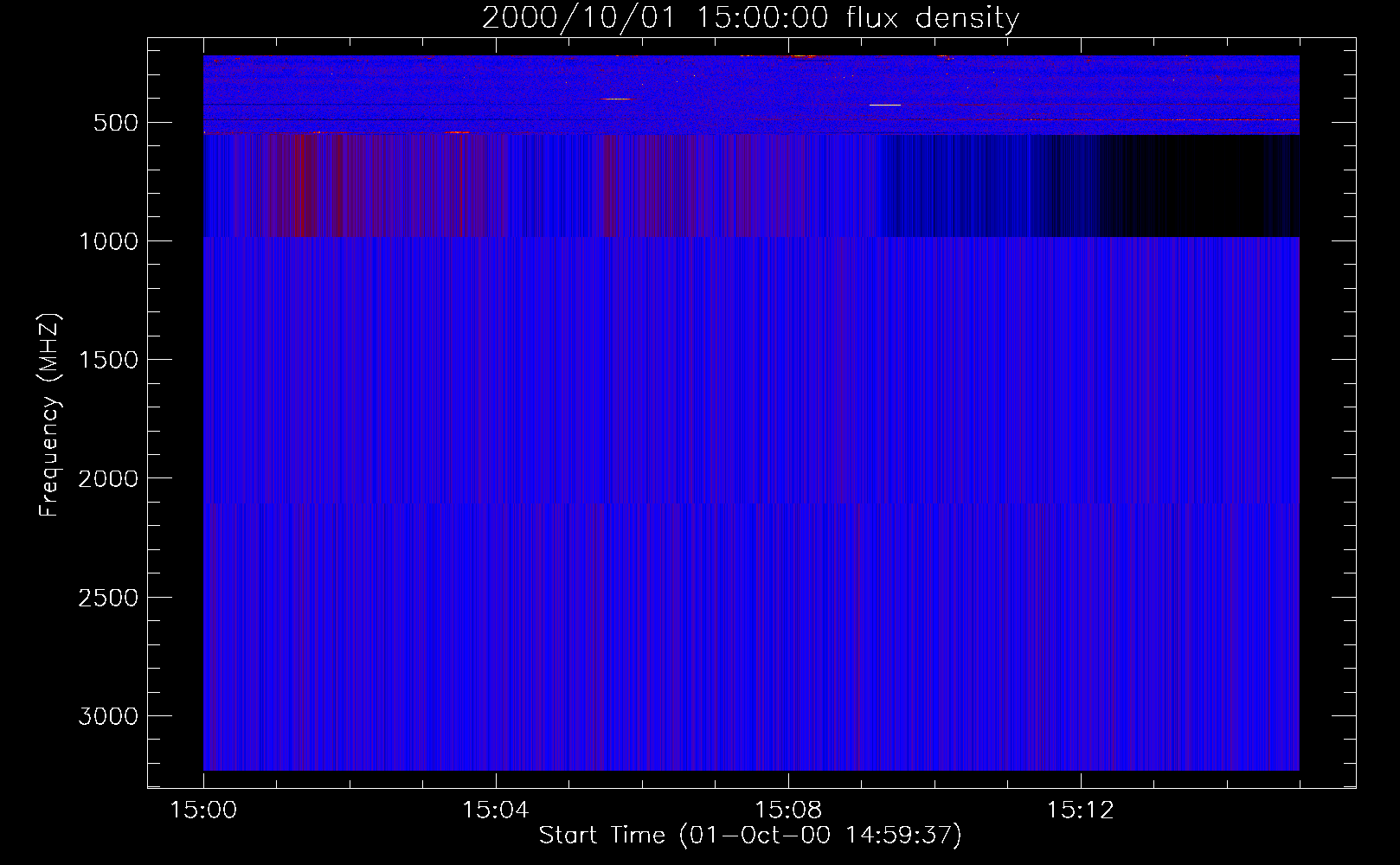Click the 15:04 time tick label
This screenshot has height=865, width=1400.
[x=496, y=811]
